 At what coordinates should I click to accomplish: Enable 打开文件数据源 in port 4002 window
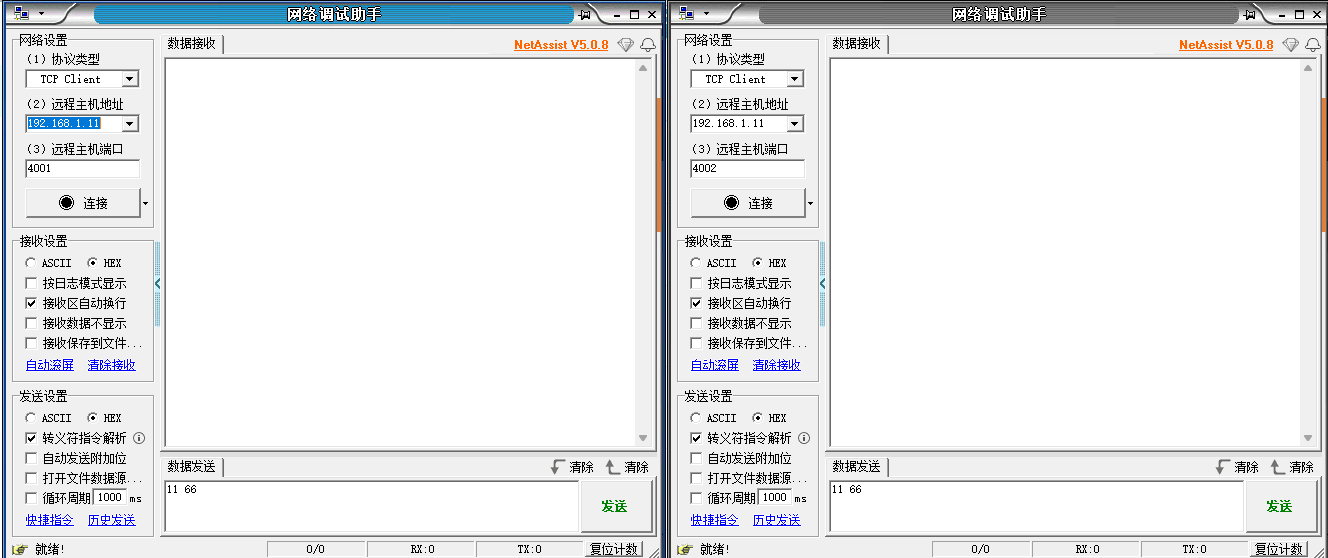click(697, 478)
